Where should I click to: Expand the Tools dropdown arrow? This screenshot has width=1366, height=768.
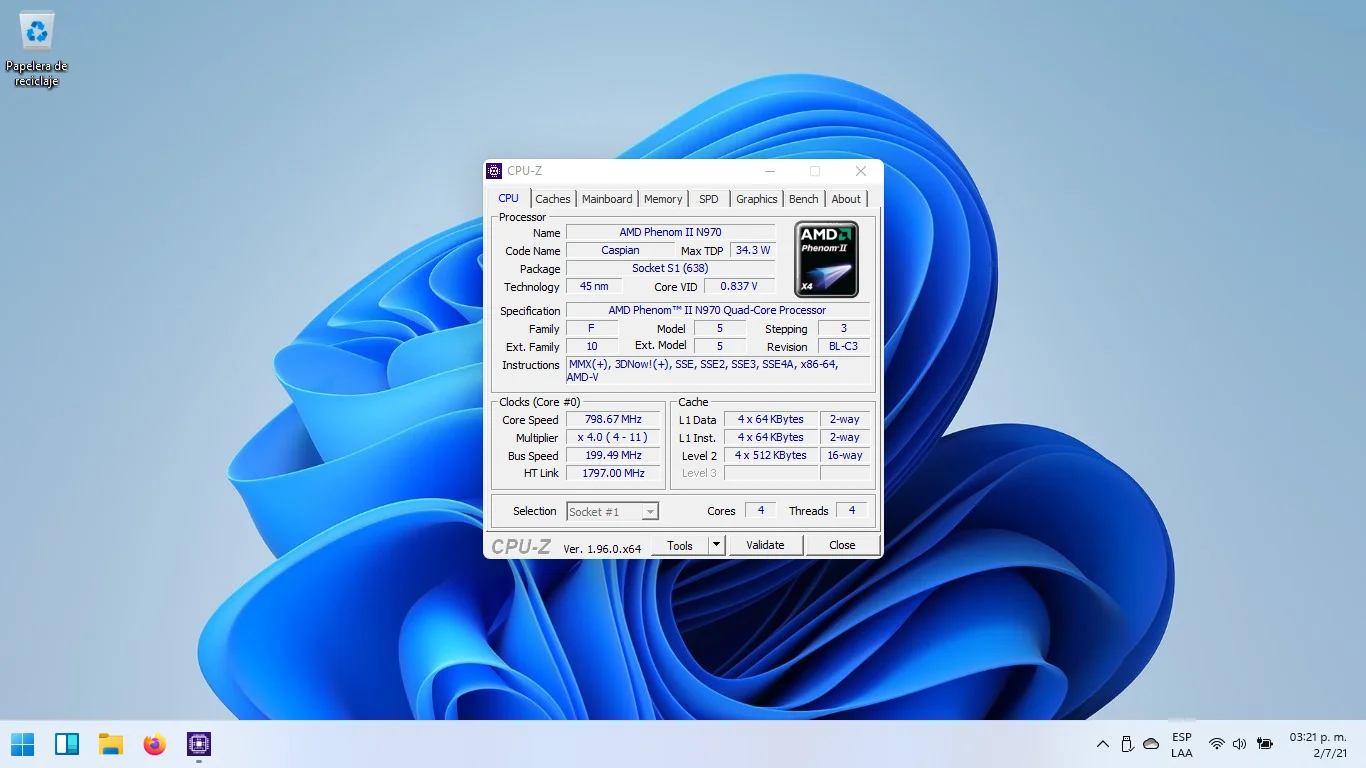pos(716,545)
